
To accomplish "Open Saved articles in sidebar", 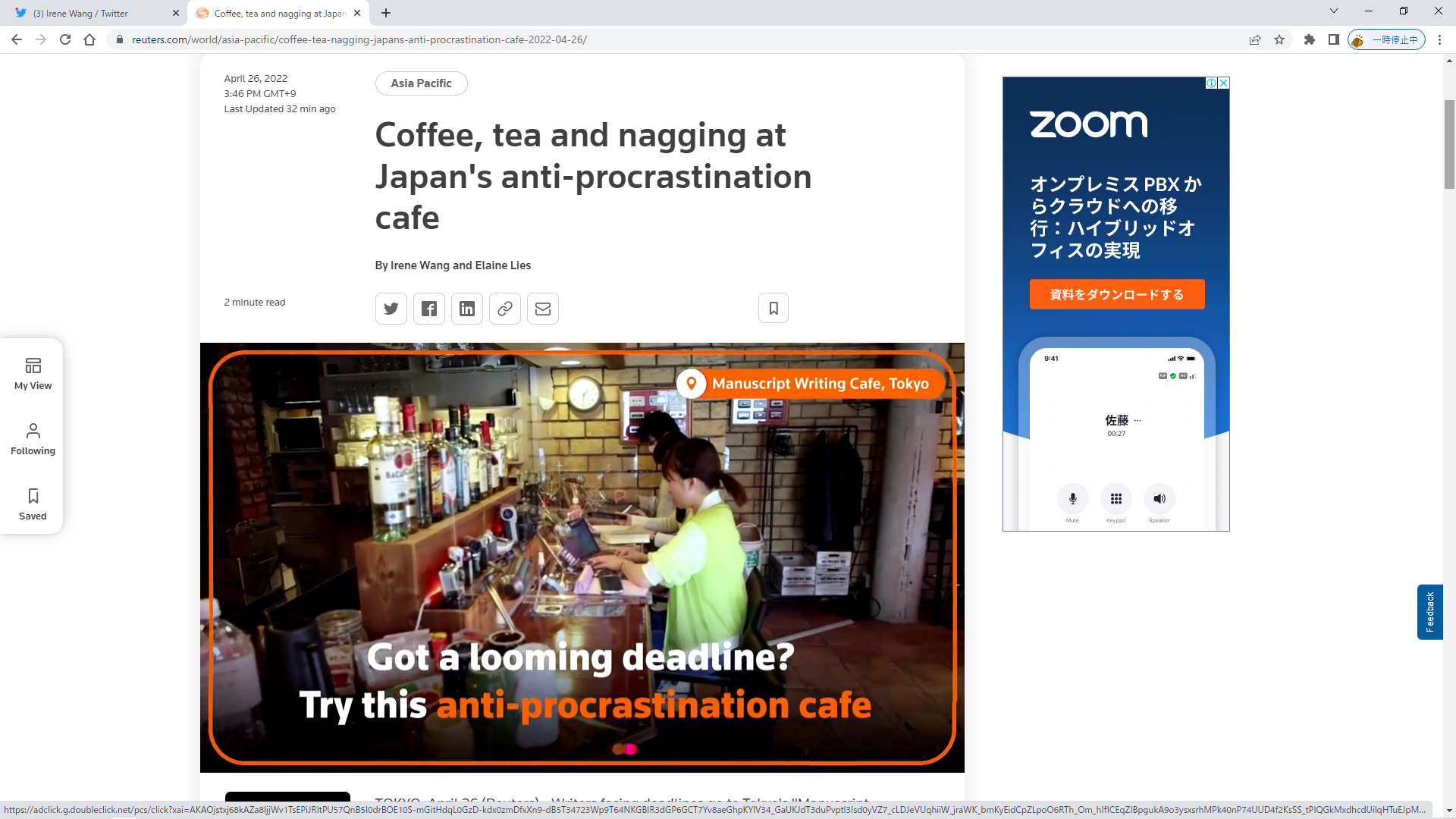I will (33, 504).
